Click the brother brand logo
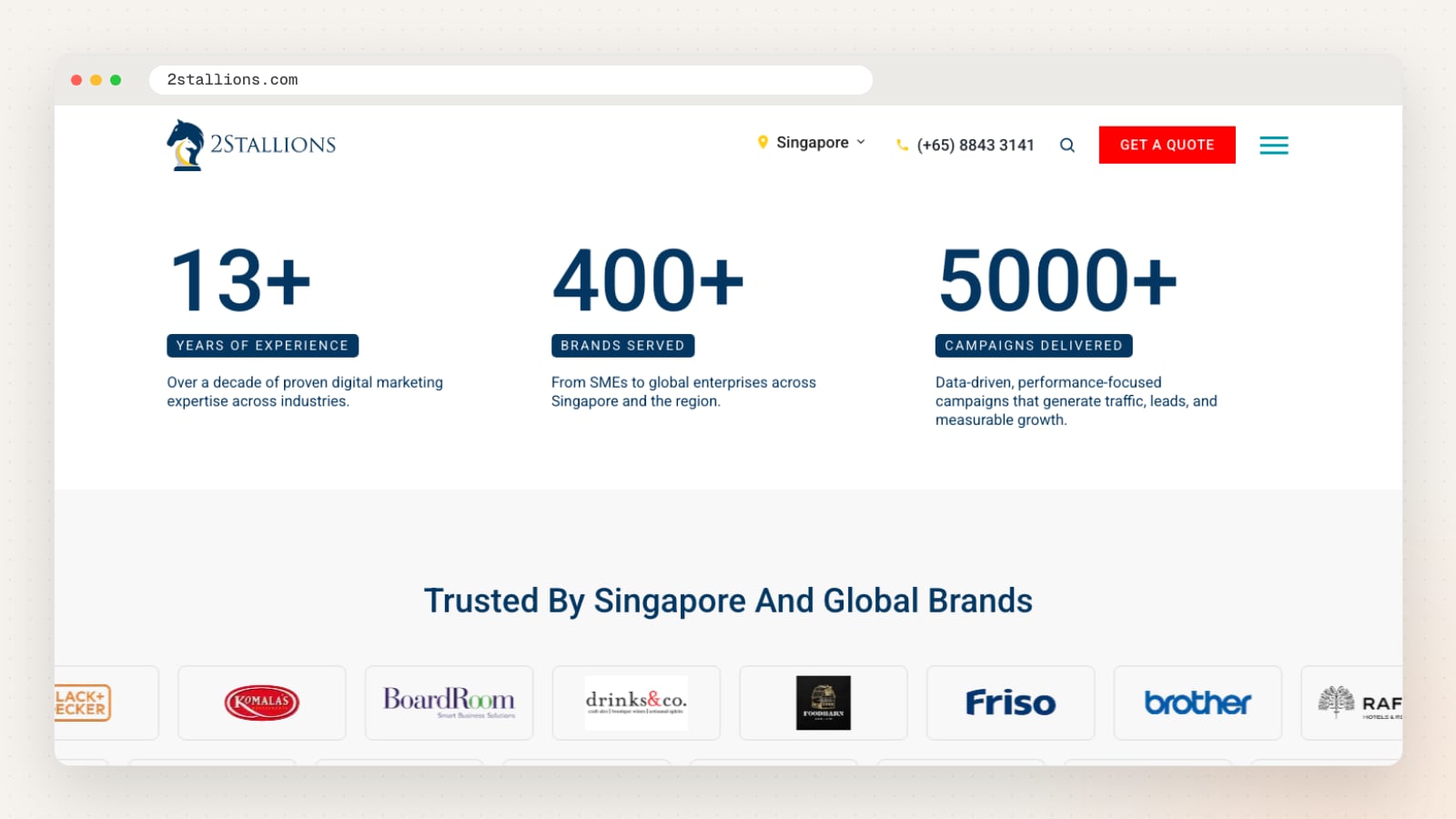Screen dimensions: 1456x819 (1198, 703)
